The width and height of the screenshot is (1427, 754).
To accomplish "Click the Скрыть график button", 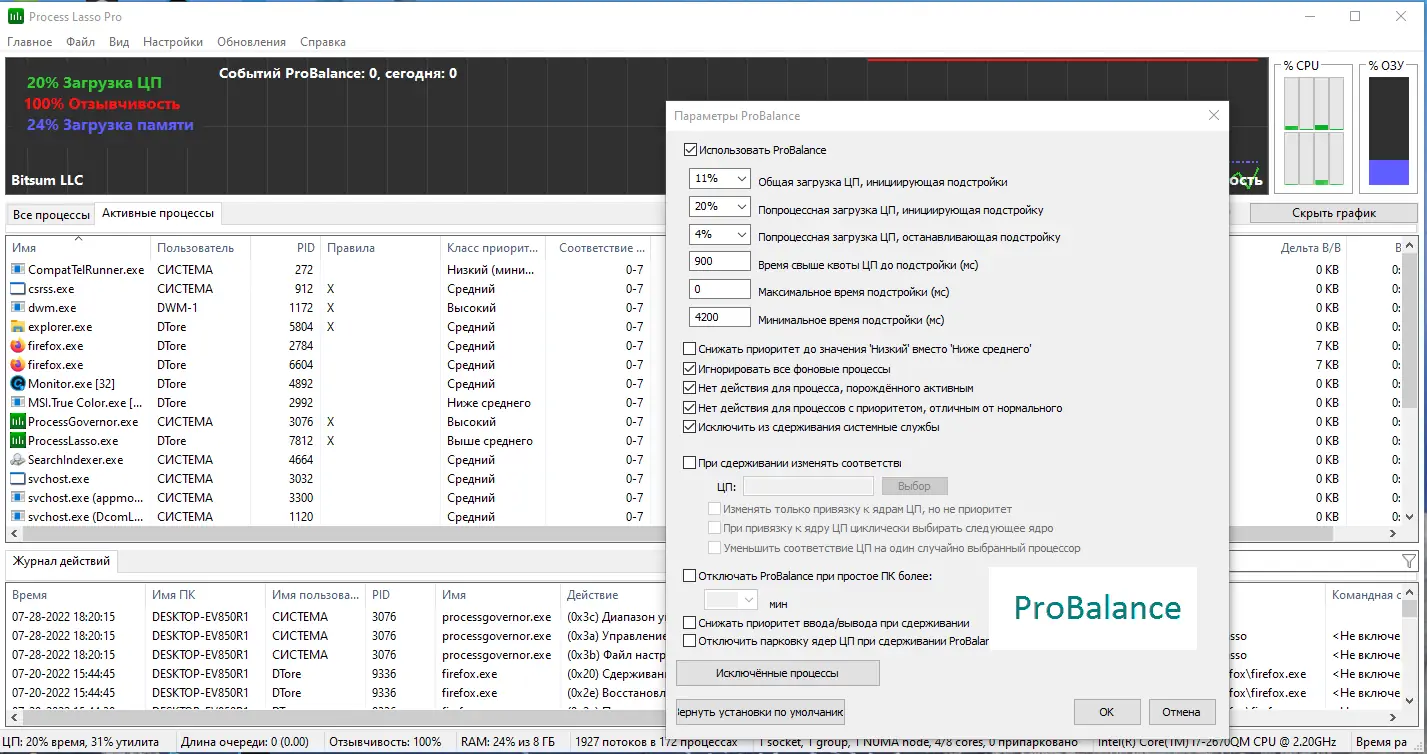I will coord(1333,213).
